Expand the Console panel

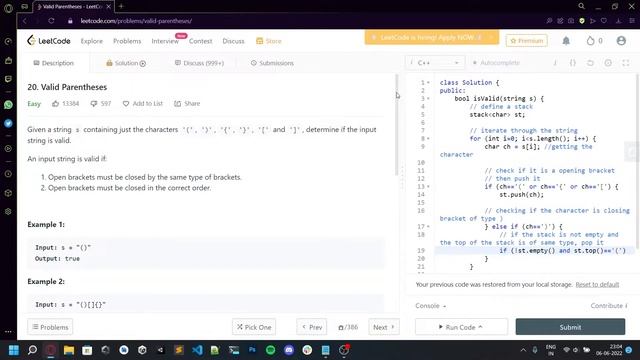point(431,306)
